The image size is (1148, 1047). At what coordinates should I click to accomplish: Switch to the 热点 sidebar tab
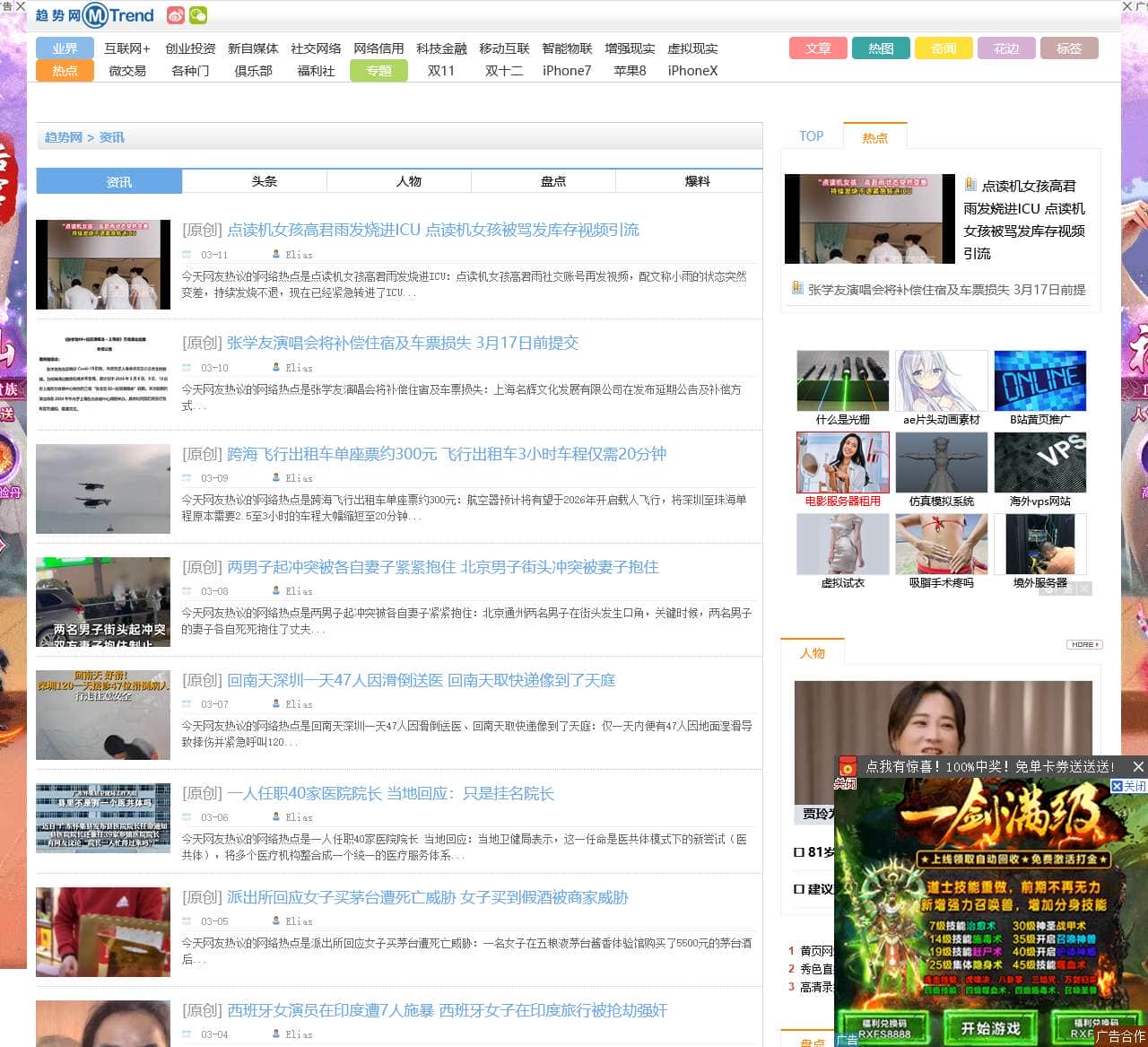(875, 137)
